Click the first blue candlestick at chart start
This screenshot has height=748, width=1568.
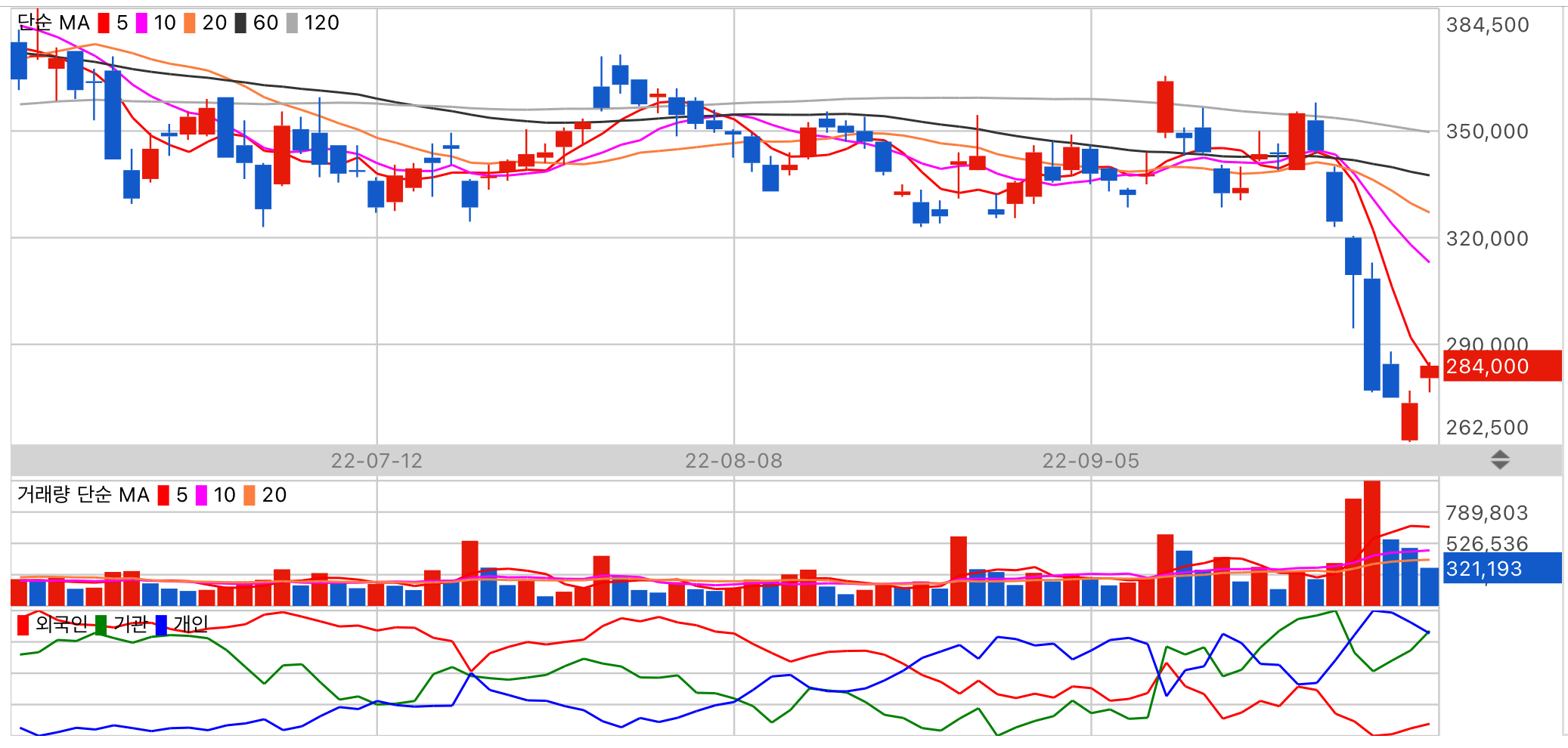pos(19,61)
